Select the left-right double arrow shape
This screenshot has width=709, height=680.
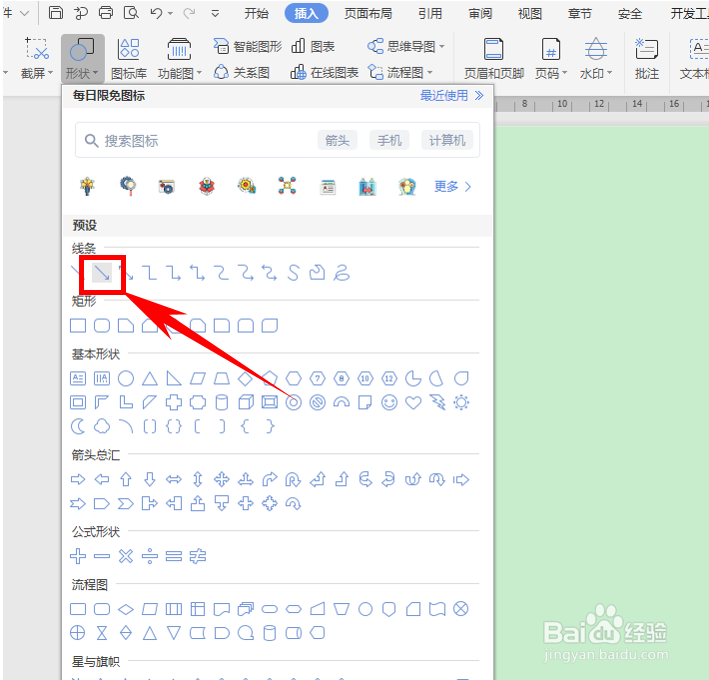click(x=174, y=479)
